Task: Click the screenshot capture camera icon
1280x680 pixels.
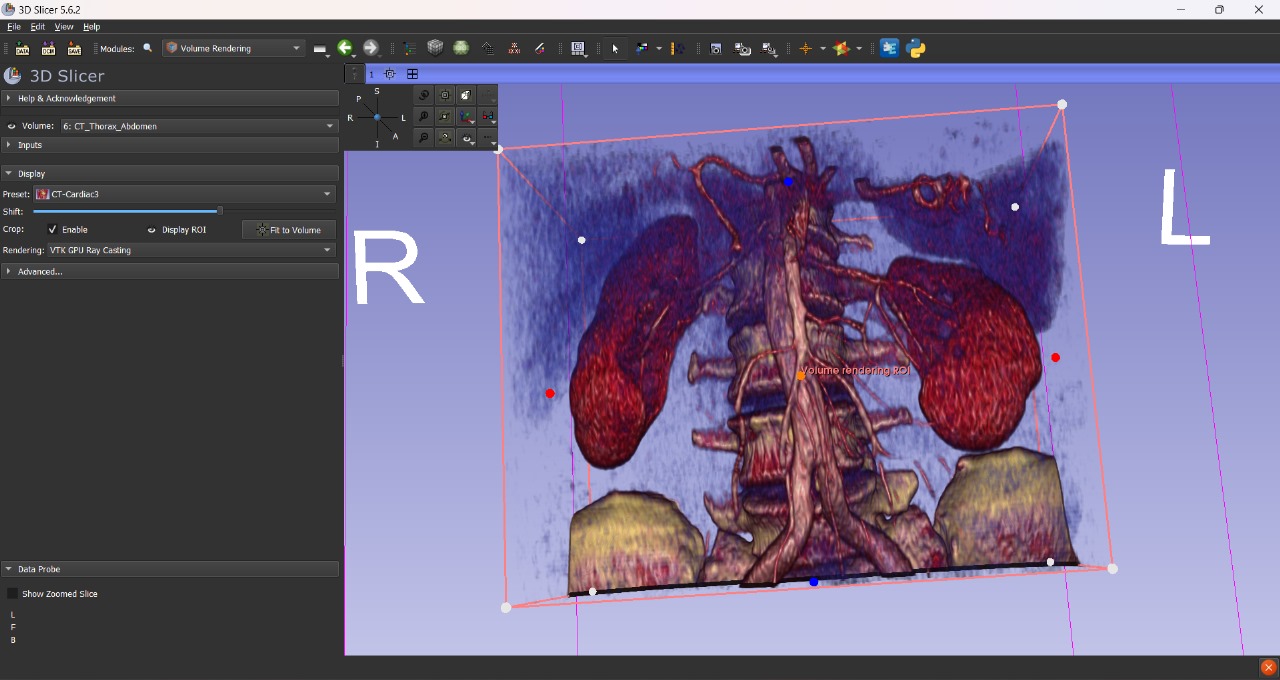Action: tap(716, 48)
